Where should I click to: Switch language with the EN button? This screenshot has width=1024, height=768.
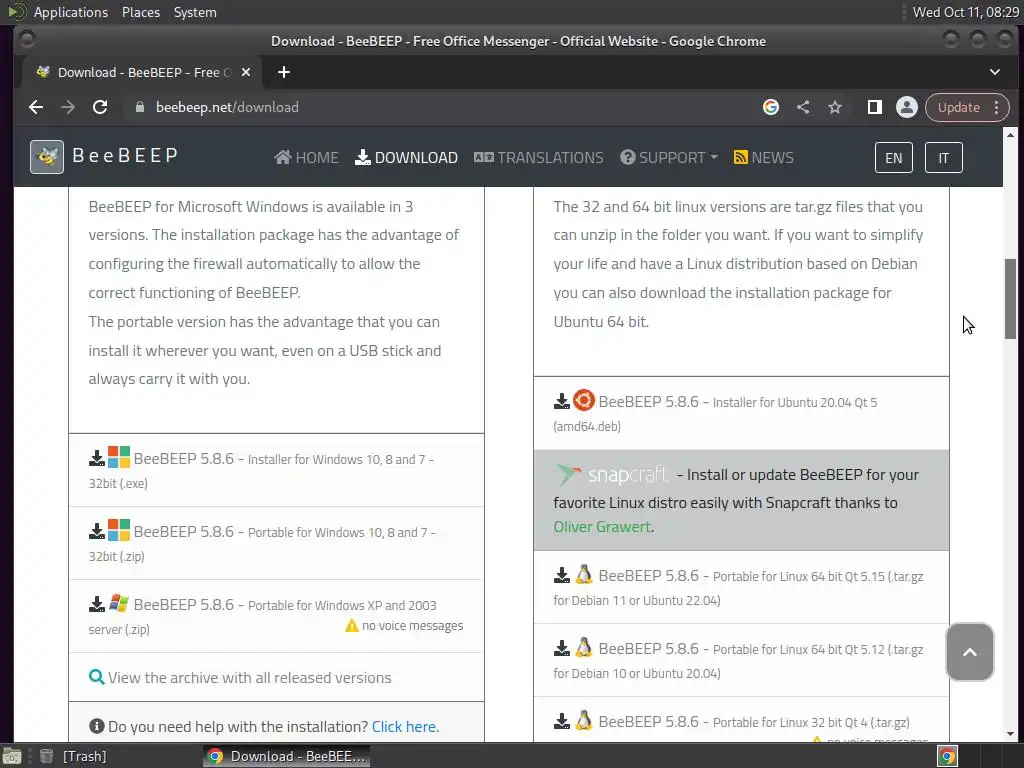(893, 157)
